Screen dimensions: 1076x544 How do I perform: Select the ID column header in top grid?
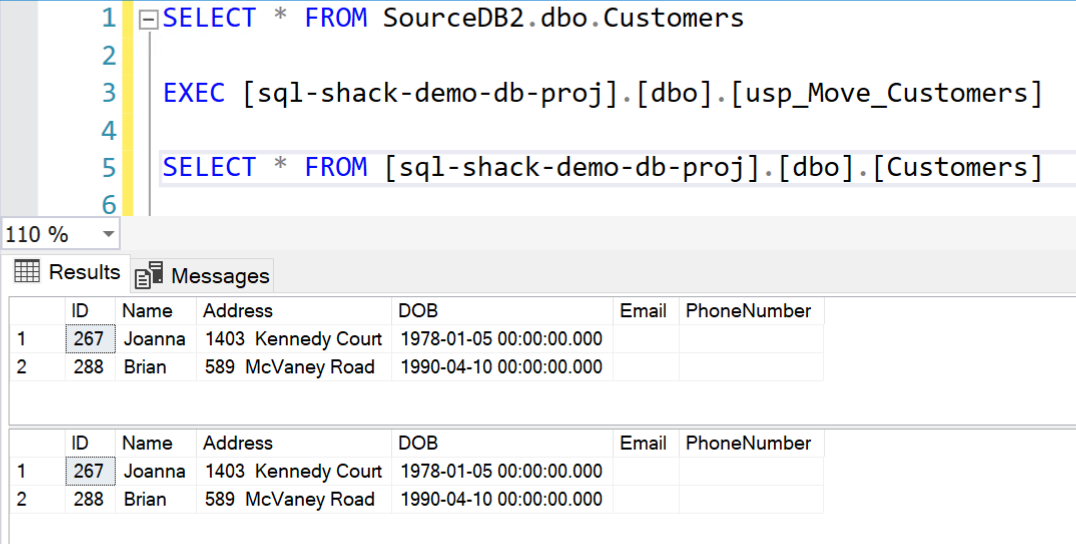pos(81,311)
